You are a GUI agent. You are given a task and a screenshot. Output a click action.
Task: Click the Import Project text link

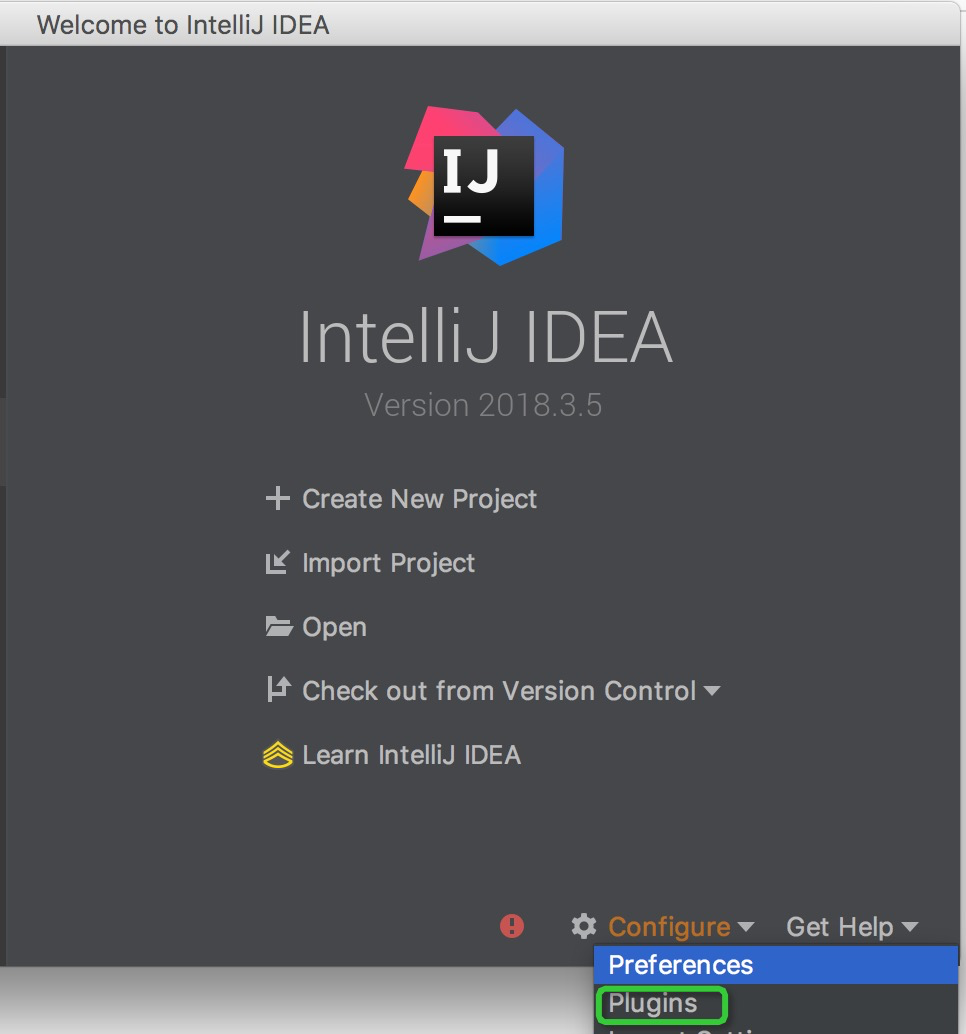tap(388, 563)
